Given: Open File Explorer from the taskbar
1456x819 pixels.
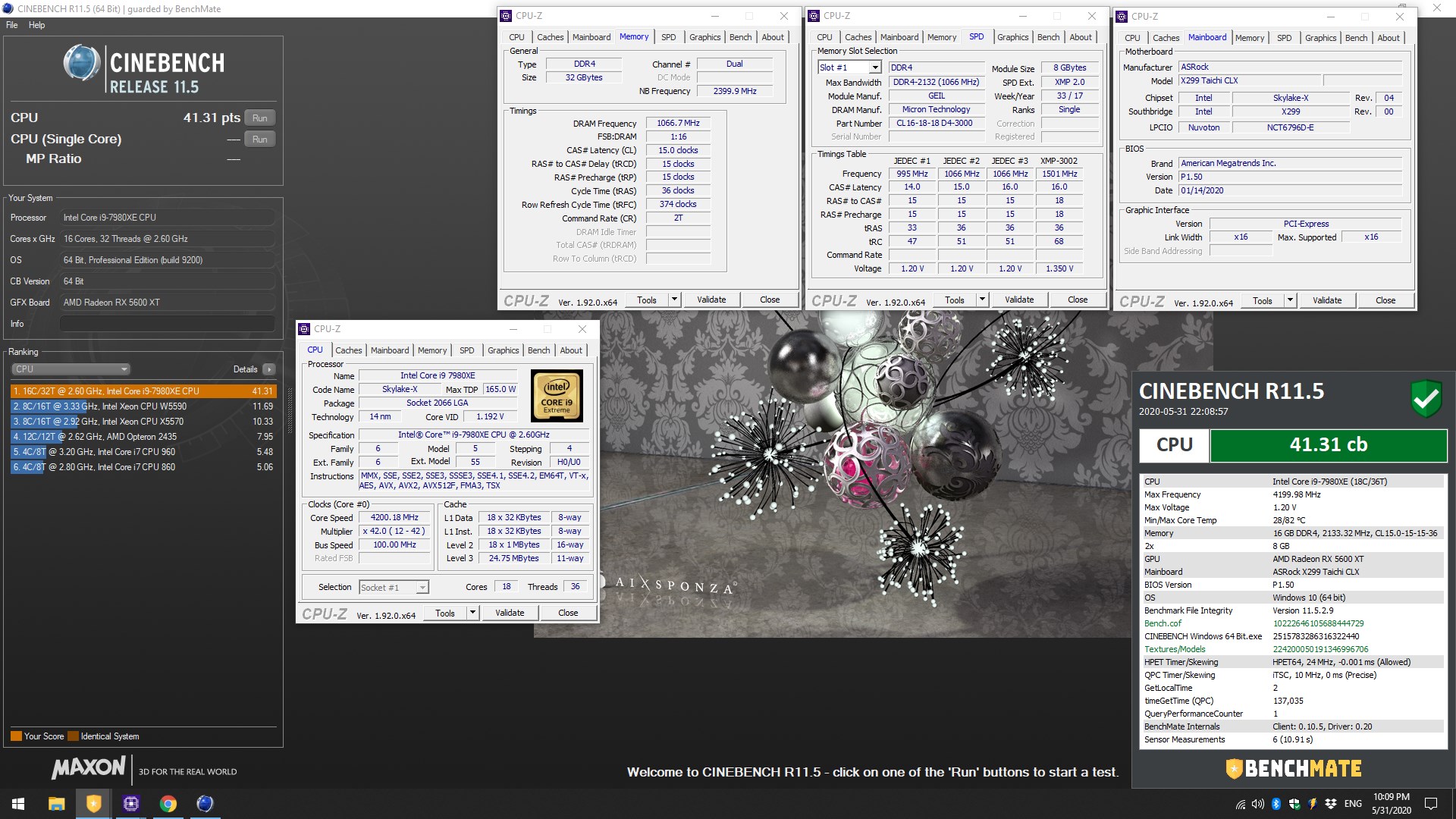Looking at the screenshot, I should (56, 804).
